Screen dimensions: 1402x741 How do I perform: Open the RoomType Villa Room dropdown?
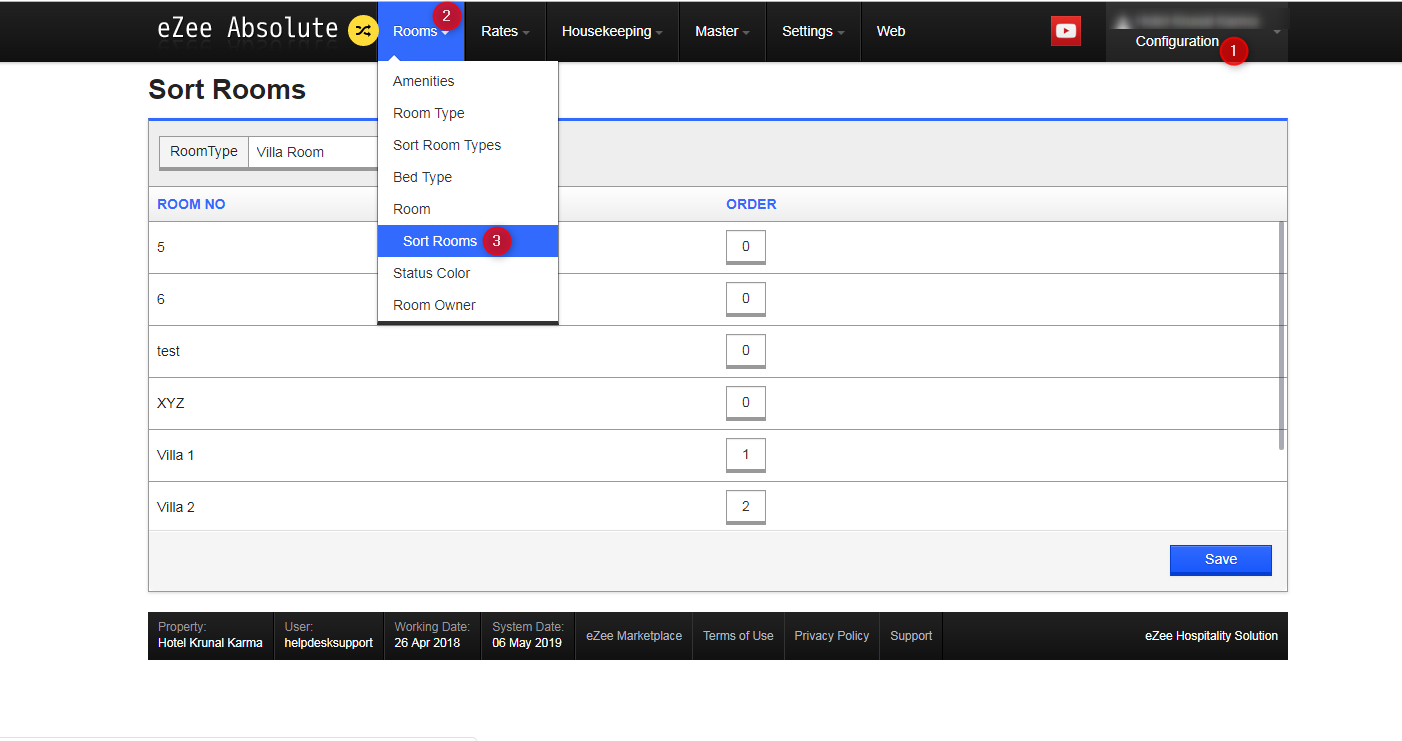click(312, 152)
